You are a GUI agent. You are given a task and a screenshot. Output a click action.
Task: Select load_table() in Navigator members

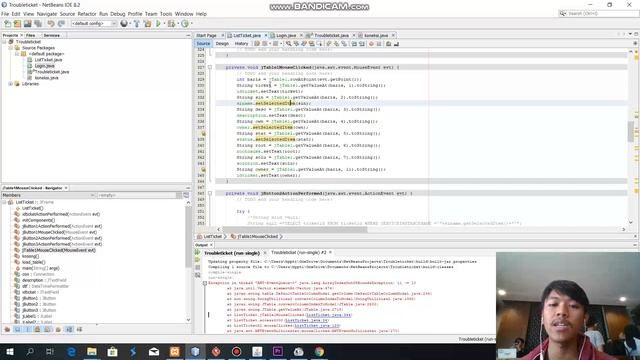pos(34,262)
